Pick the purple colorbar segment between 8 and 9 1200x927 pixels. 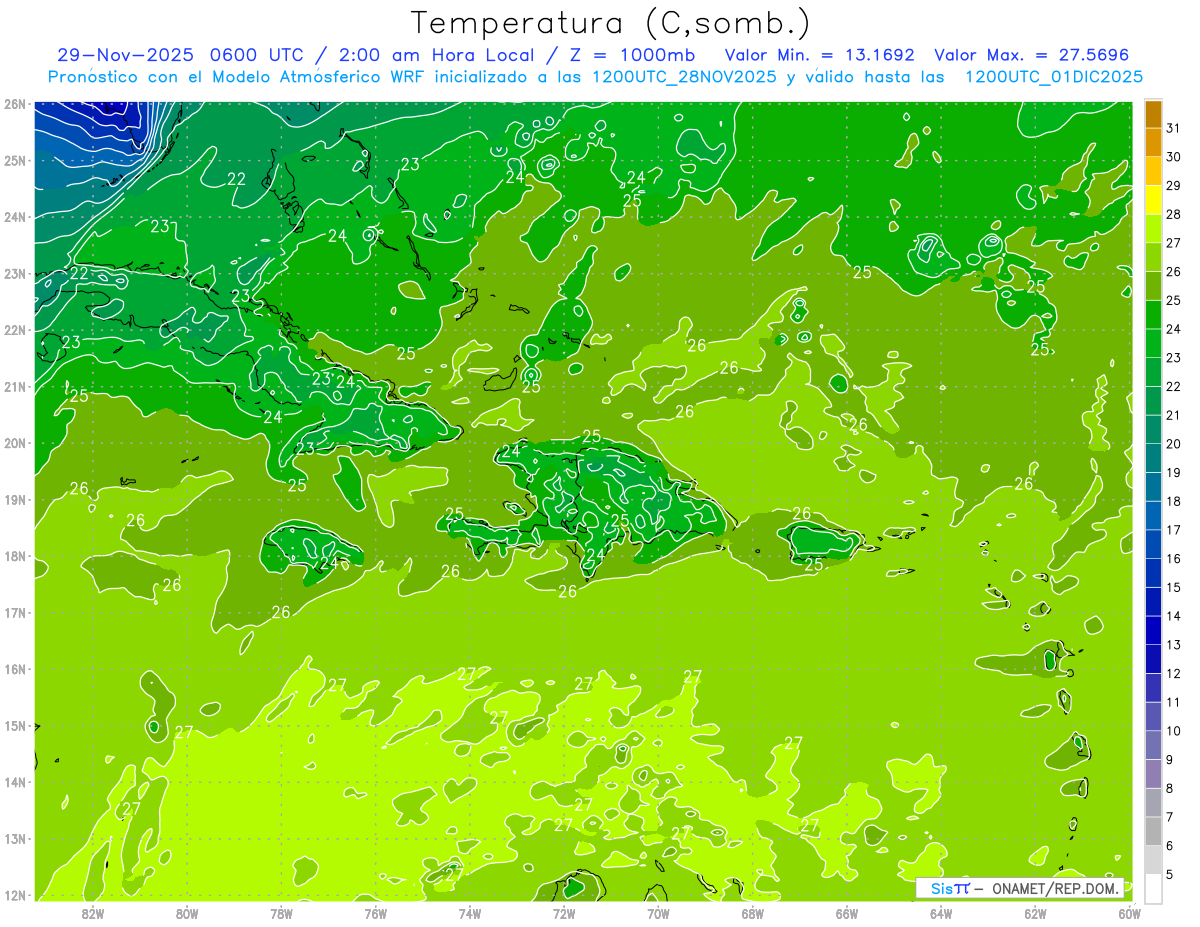click(x=1153, y=775)
